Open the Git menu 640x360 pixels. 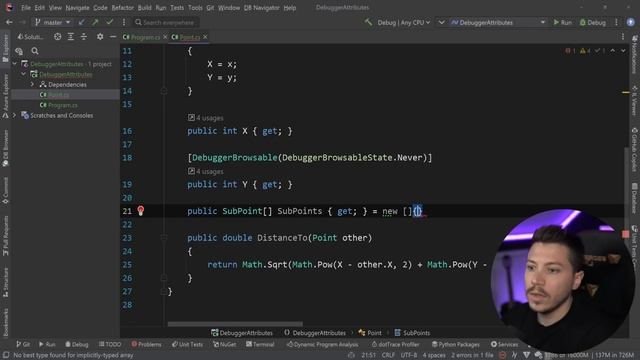pos(210,8)
